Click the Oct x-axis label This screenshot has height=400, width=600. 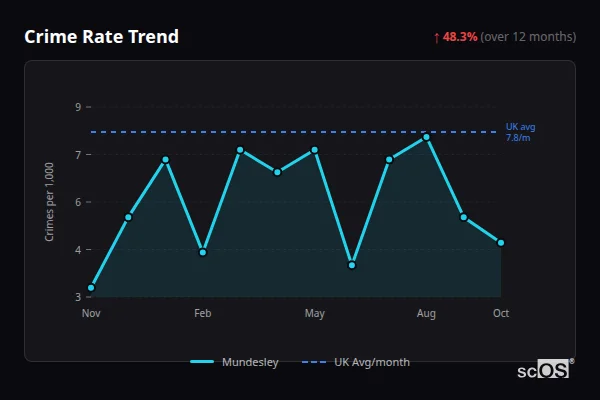click(501, 313)
